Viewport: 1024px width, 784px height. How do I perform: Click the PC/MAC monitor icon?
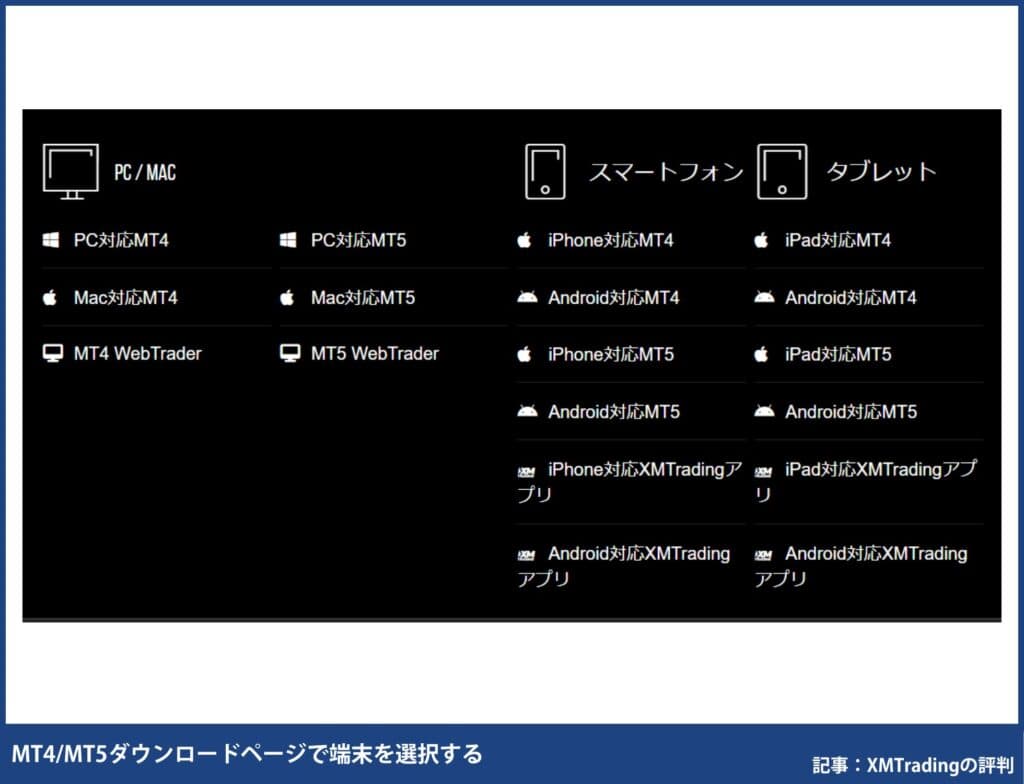[x=71, y=171]
